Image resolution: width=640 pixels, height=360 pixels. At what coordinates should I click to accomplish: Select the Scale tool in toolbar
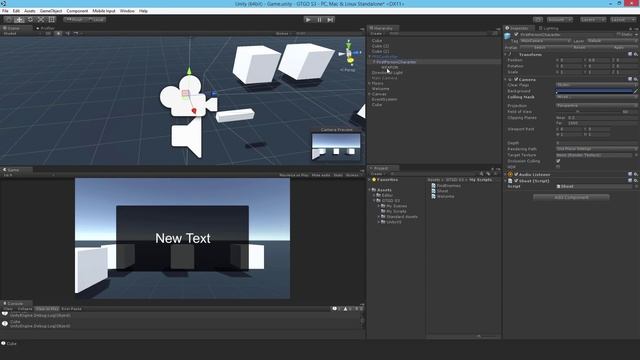coord(41,20)
